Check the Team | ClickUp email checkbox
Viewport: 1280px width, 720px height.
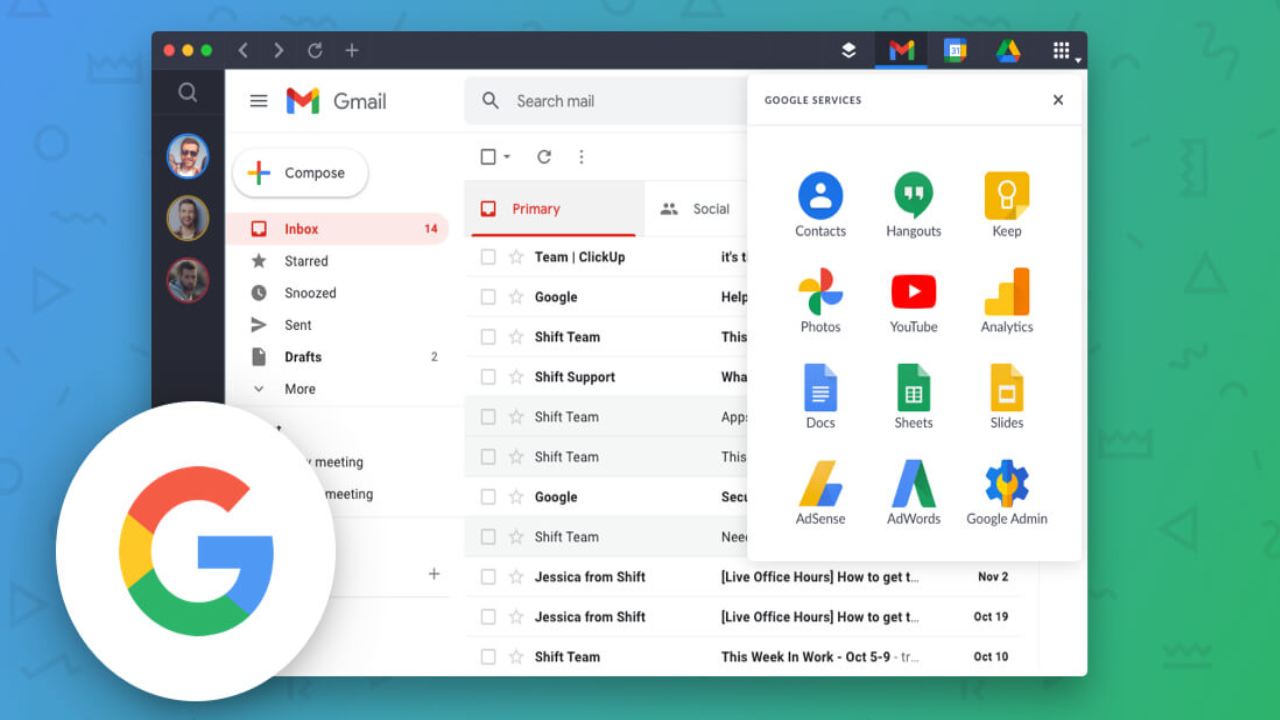point(488,257)
